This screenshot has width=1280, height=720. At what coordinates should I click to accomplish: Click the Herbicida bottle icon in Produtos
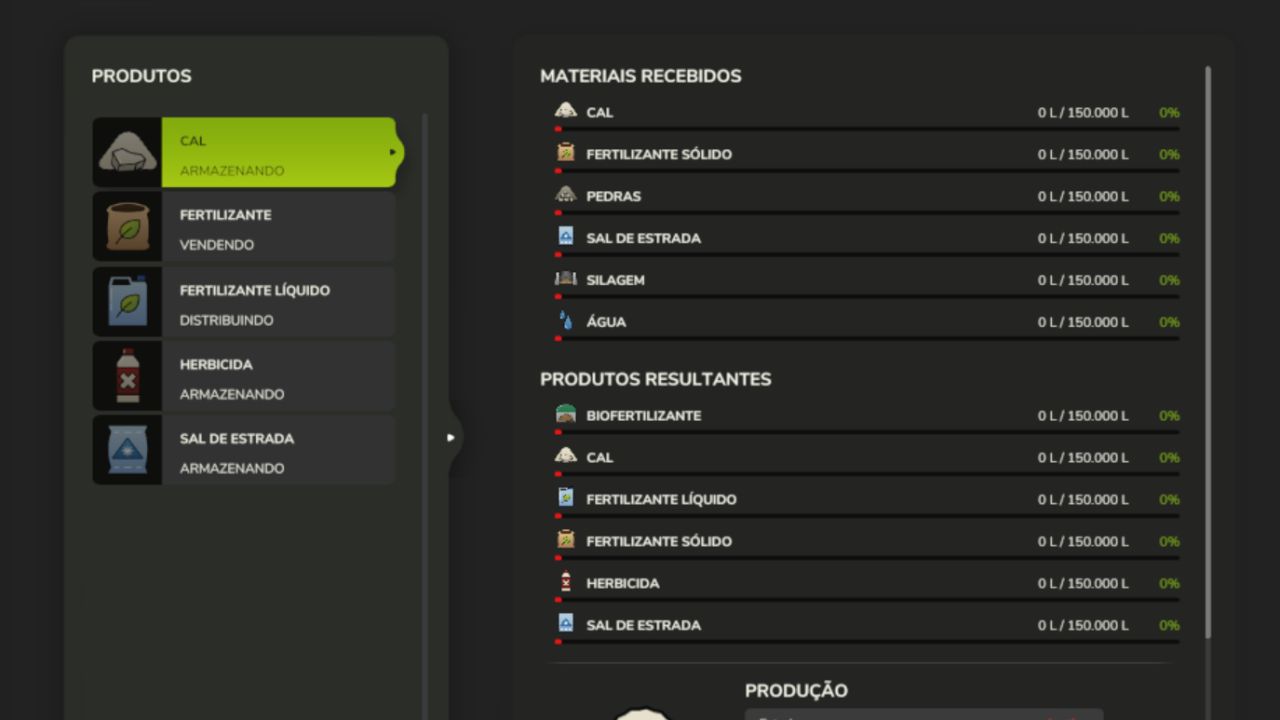point(127,375)
